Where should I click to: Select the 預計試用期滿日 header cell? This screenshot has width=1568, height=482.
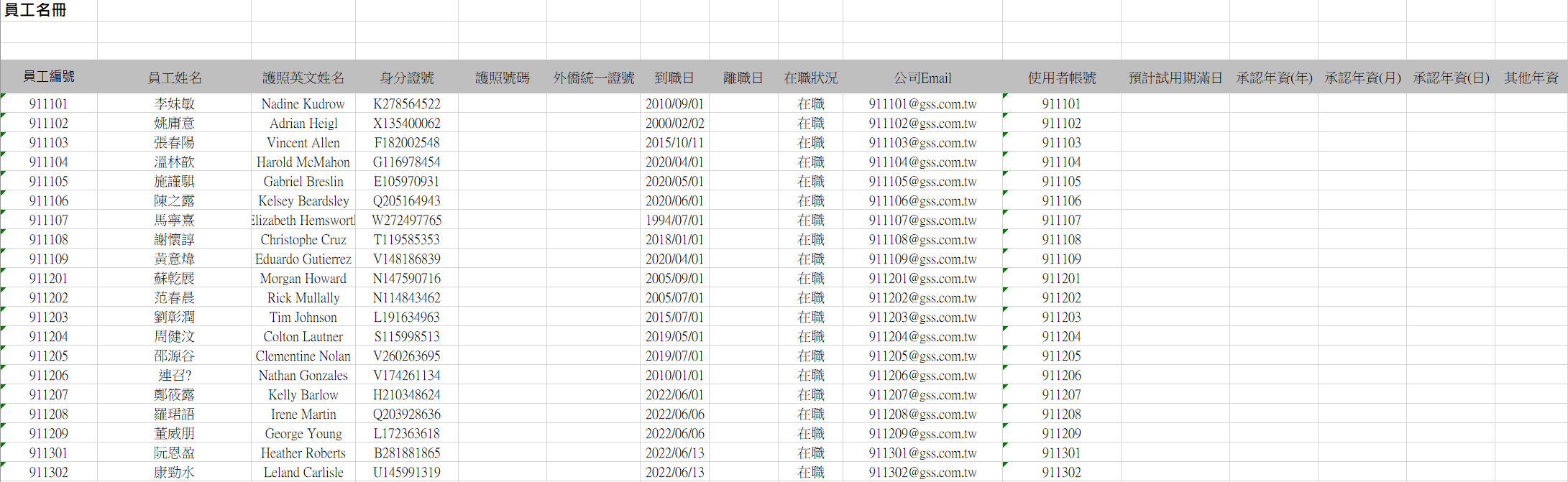point(1175,78)
